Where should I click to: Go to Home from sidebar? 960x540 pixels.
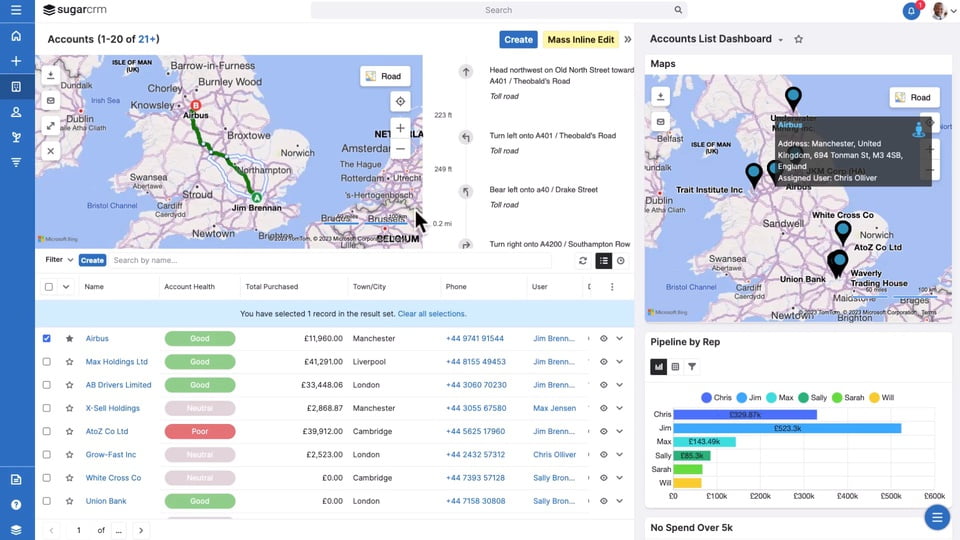[16, 36]
